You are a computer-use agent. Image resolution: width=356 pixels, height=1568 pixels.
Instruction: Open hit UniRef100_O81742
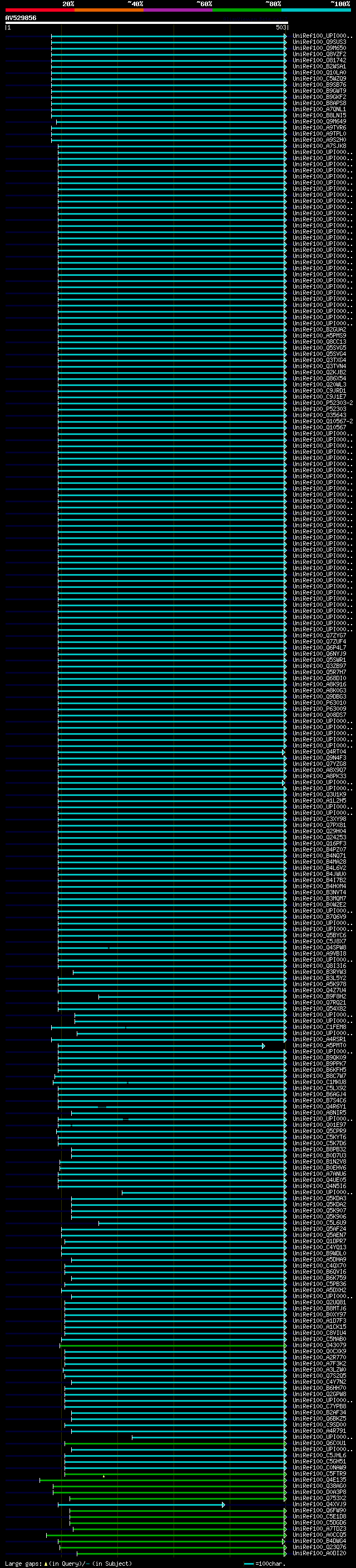tap(319, 60)
